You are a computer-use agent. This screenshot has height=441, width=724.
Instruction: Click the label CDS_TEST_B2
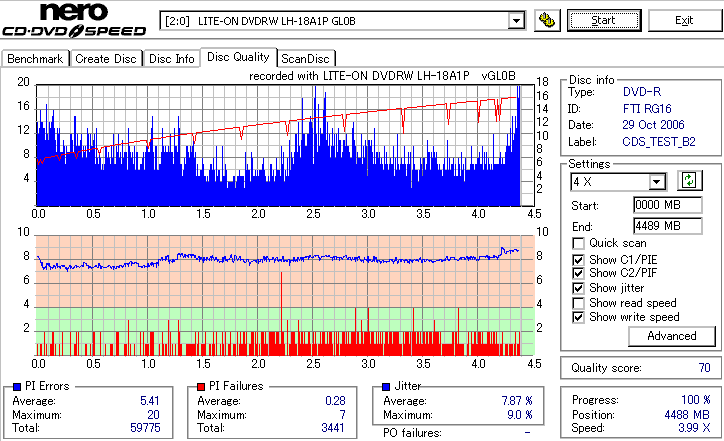(659, 142)
